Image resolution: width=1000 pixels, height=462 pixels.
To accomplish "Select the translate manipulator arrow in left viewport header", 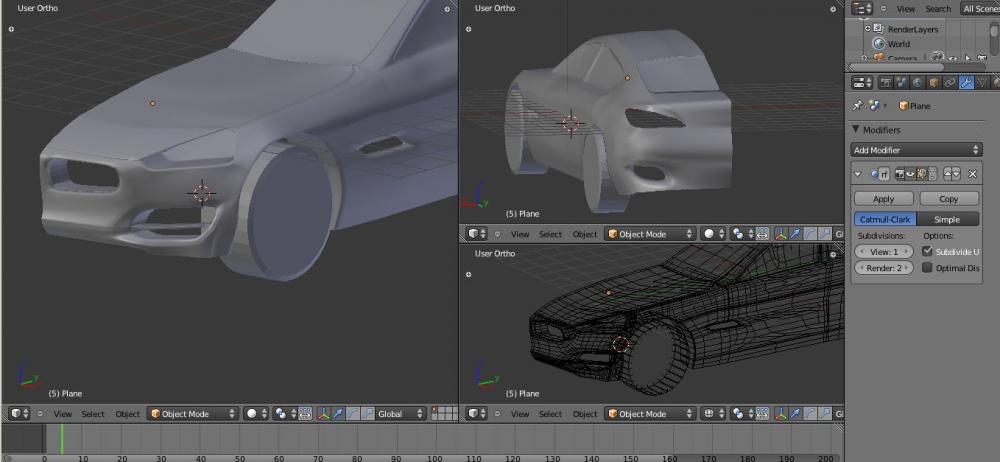I will [338, 413].
